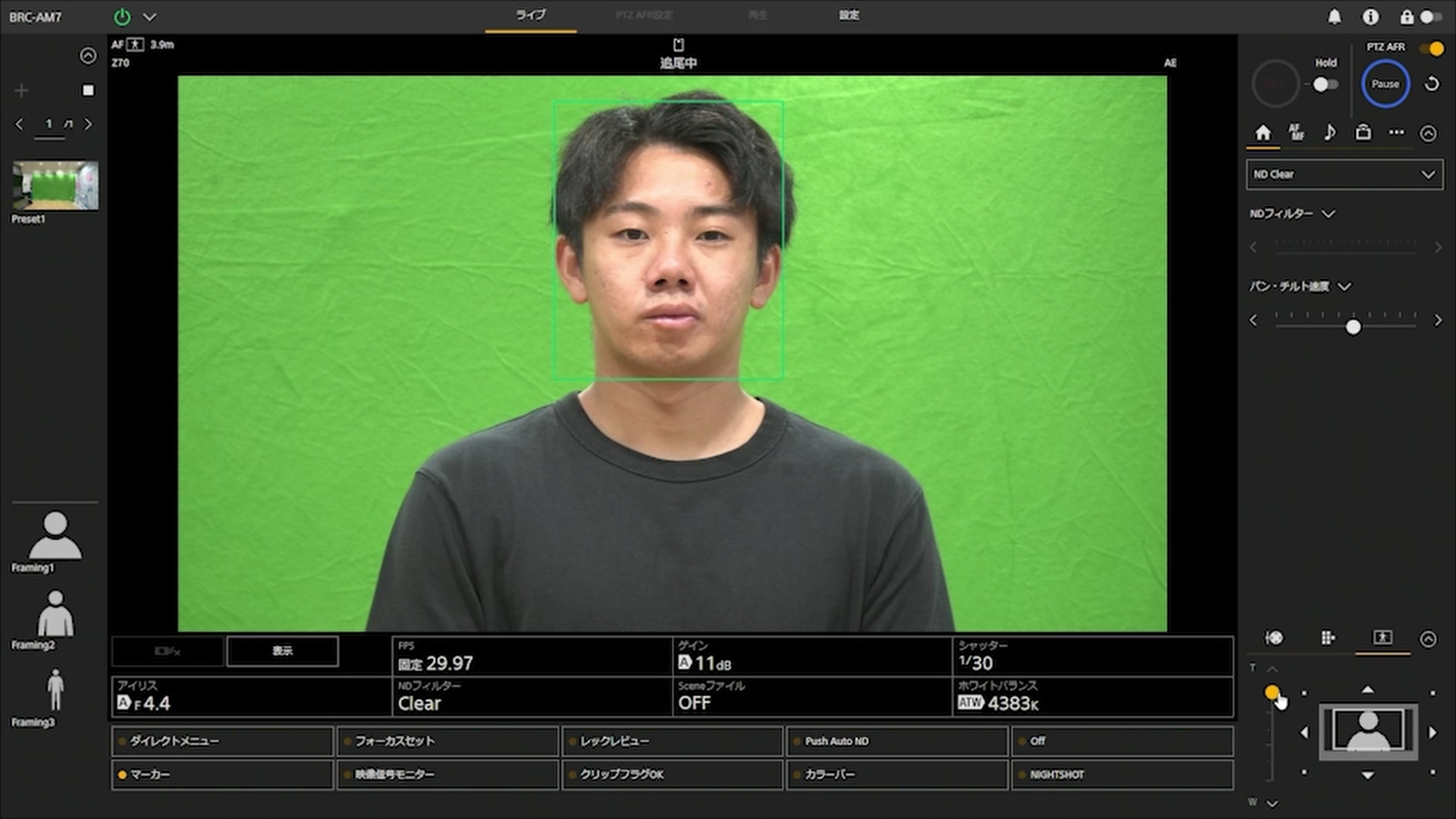
Task: Expand the パン・チルト速度 selector chevron
Action: pos(1345,287)
